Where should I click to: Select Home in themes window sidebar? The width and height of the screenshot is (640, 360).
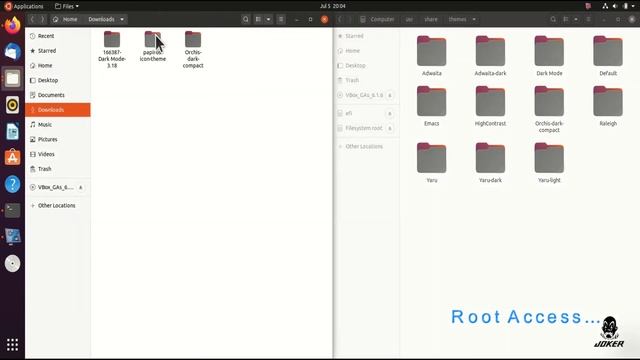pos(367,51)
